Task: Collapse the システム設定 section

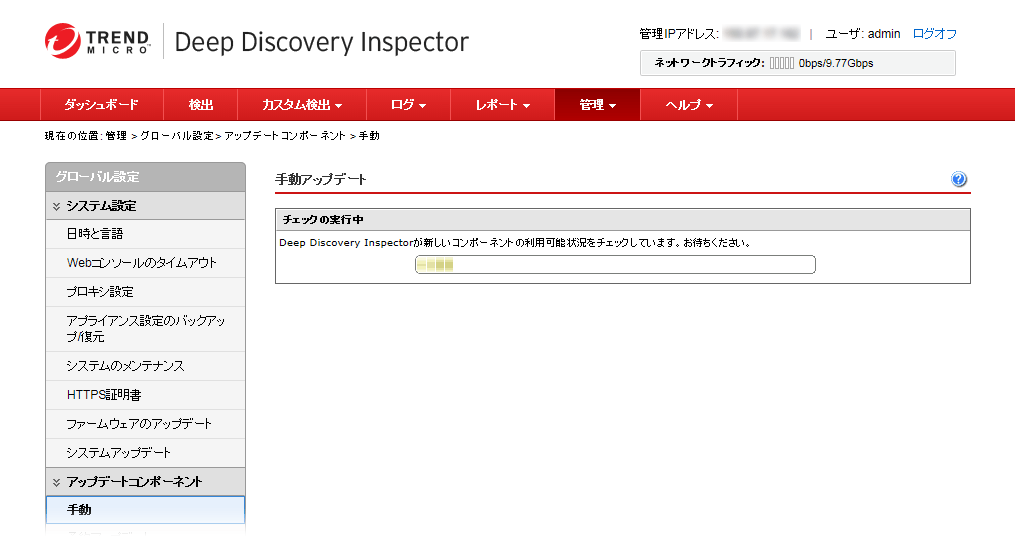Action: (x=146, y=206)
